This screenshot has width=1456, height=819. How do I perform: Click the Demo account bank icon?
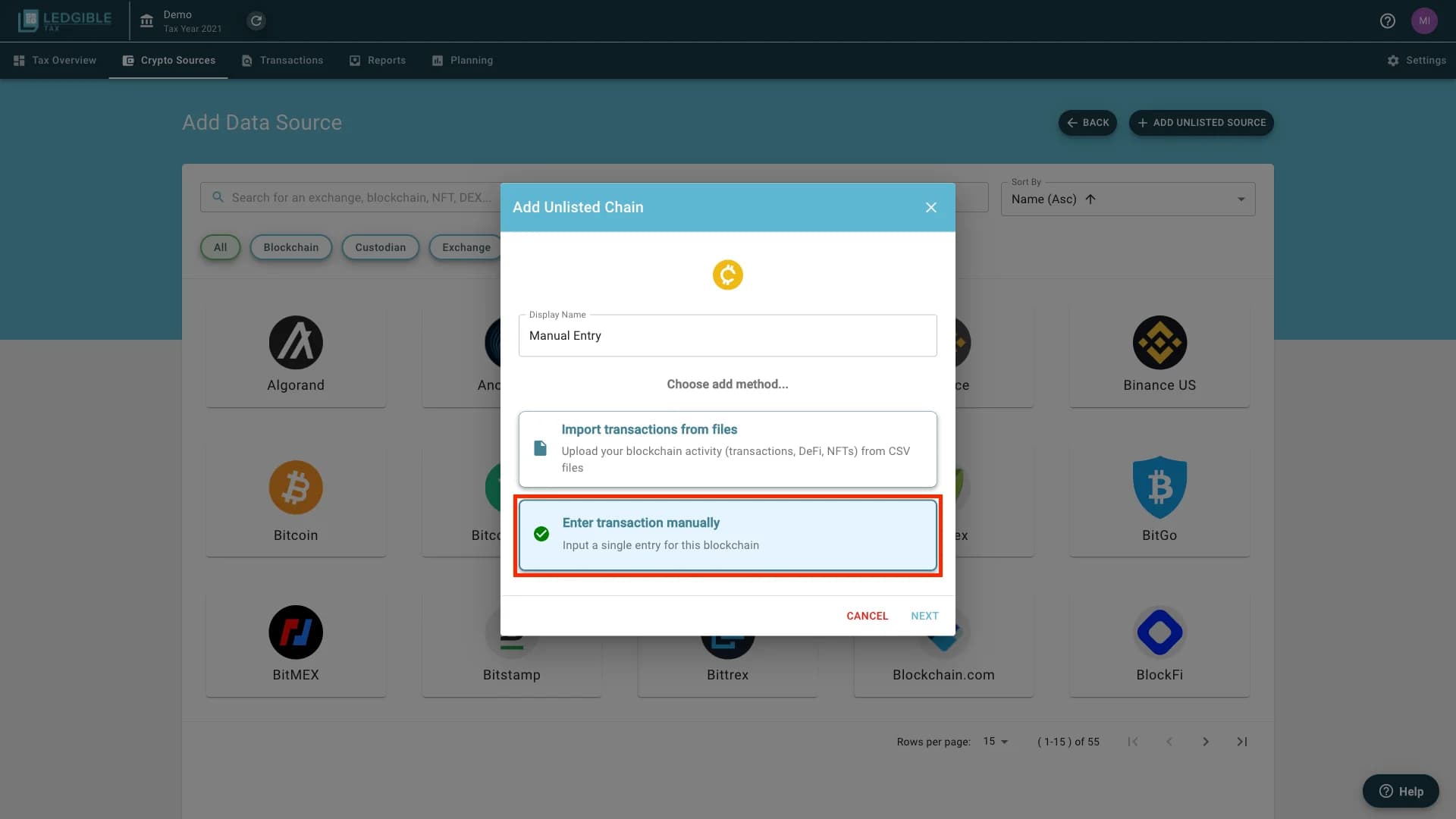click(146, 20)
